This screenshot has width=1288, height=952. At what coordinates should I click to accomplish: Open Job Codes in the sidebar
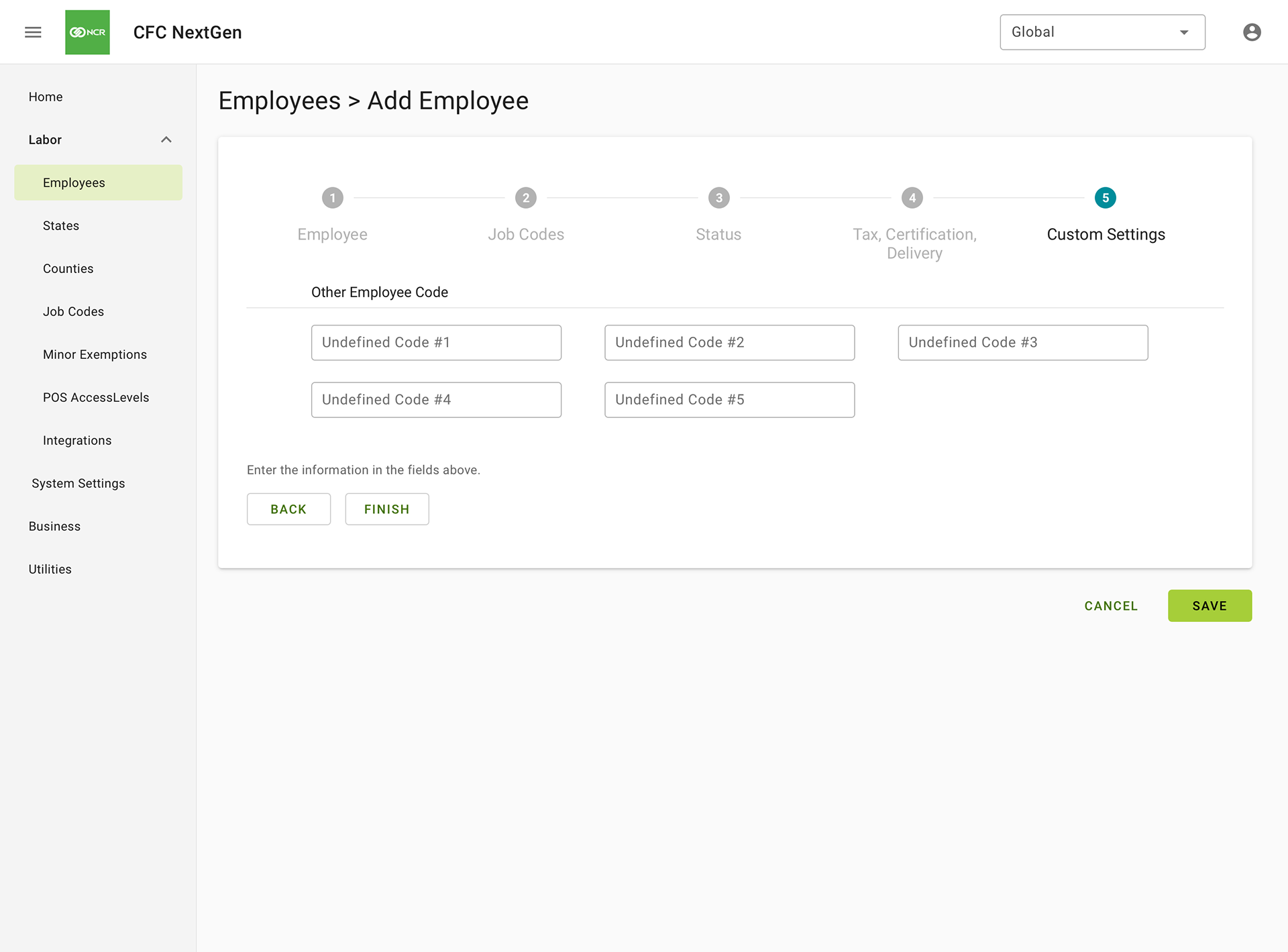tap(74, 311)
